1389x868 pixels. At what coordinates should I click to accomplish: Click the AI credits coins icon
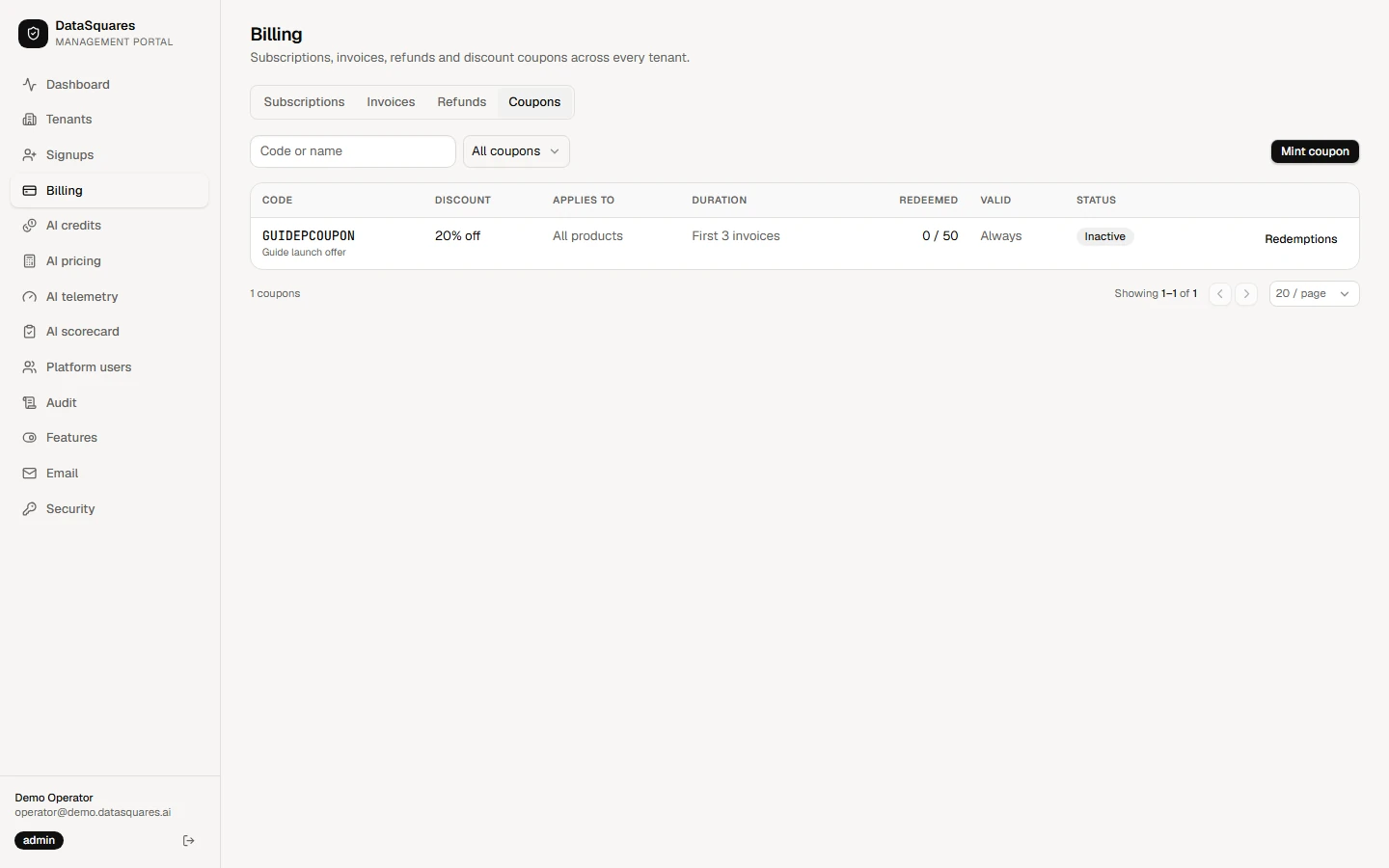point(30,226)
